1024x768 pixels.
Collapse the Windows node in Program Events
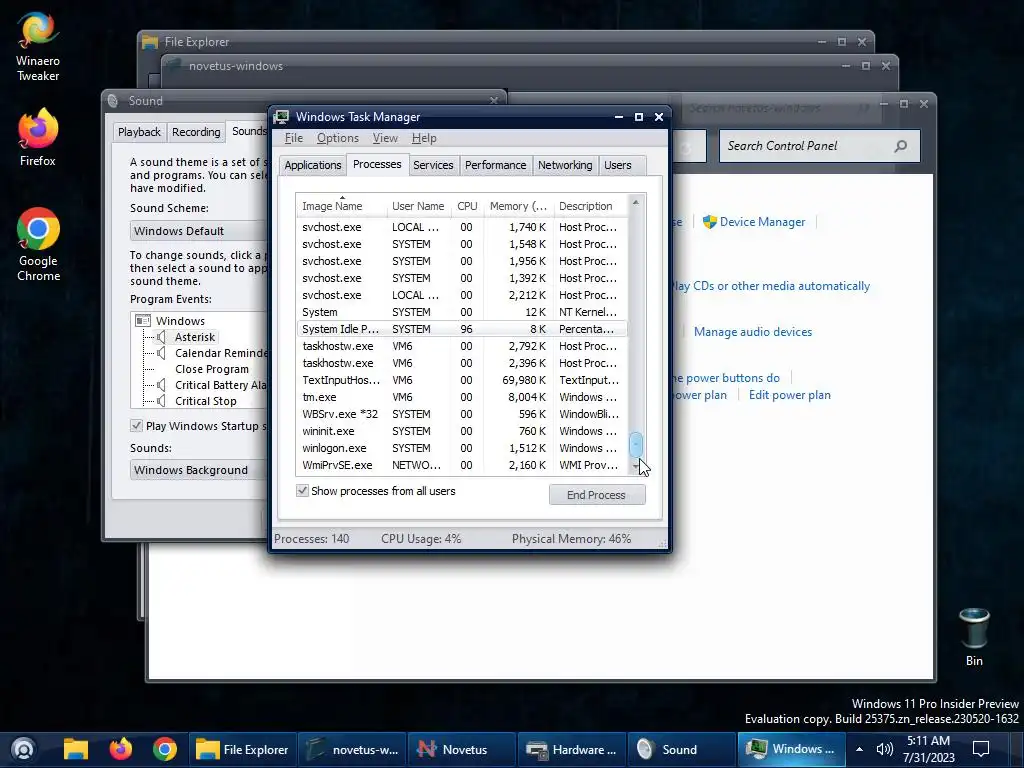tap(142, 321)
